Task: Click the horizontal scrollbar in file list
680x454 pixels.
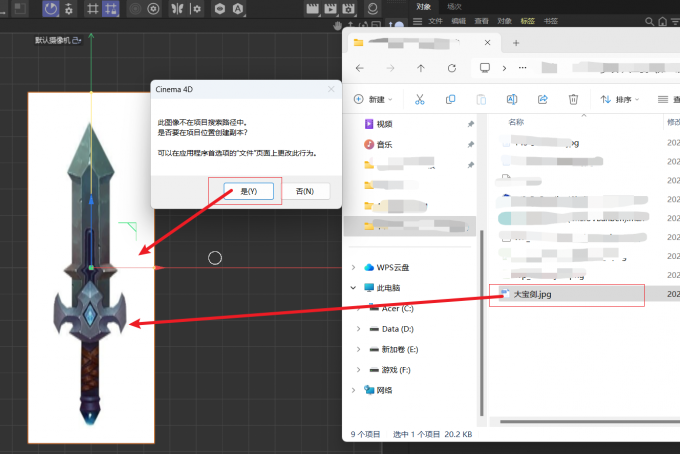Action: (x=590, y=421)
